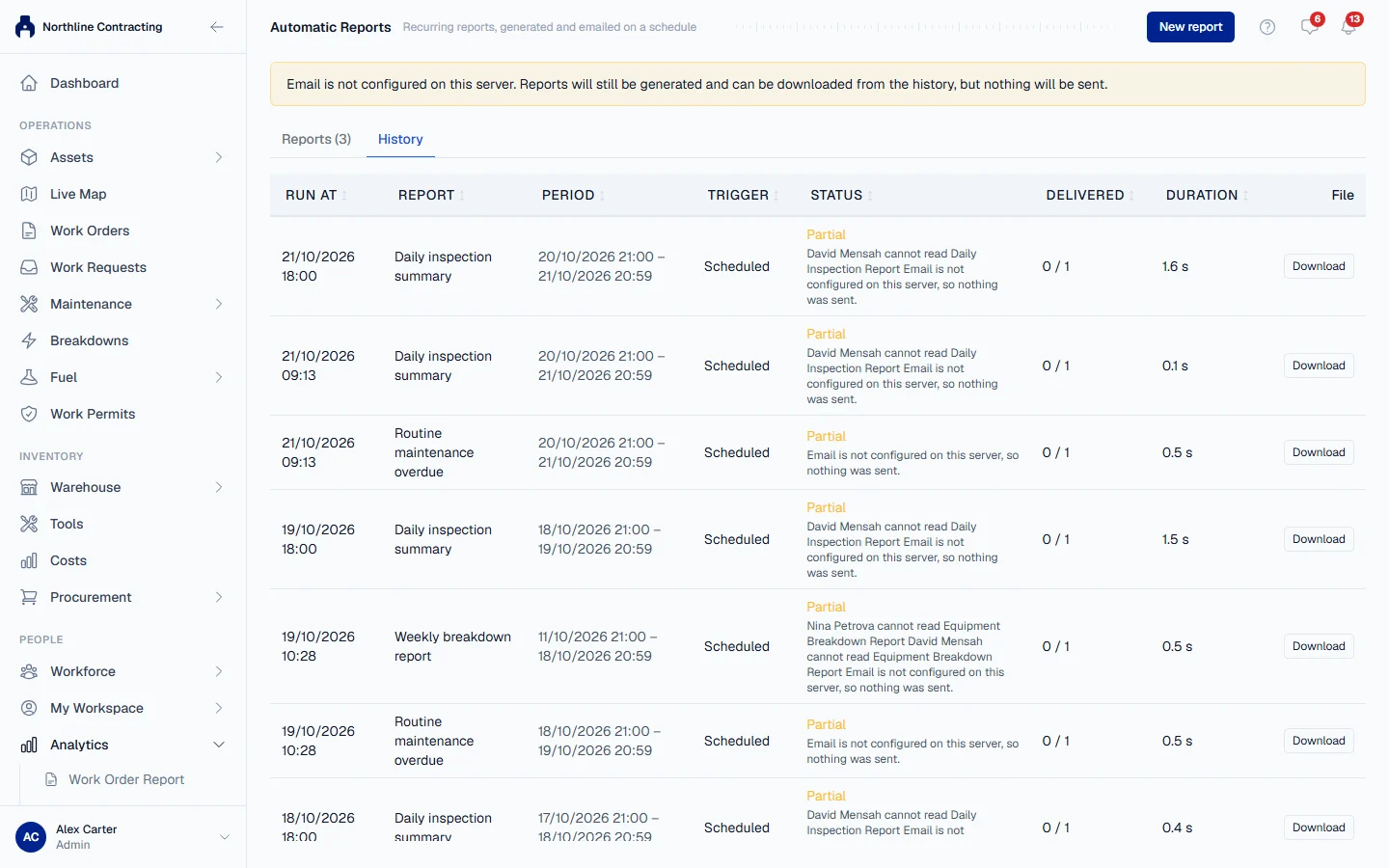This screenshot has height=868, width=1389.
Task: Expand the Fuel submenu chevron
Action: pos(219,377)
